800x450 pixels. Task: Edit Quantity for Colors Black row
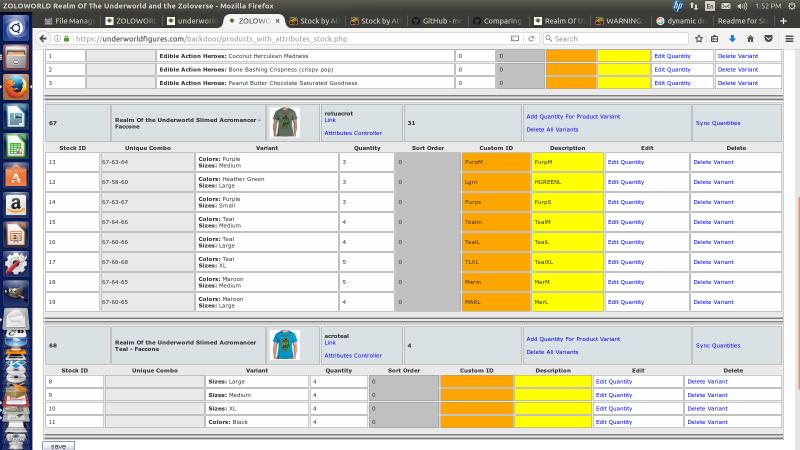(613, 422)
